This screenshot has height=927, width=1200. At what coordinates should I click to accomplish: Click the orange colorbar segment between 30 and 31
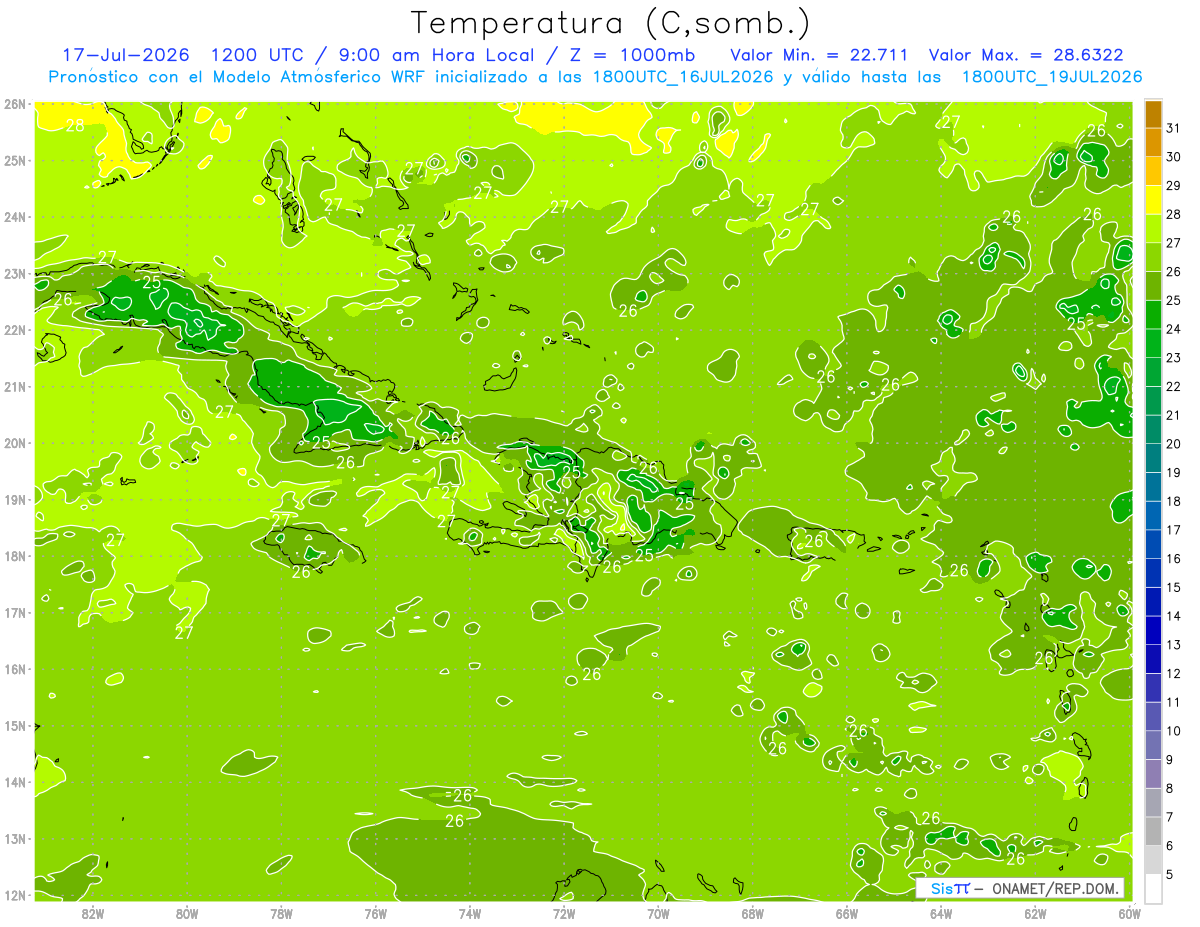click(1152, 143)
